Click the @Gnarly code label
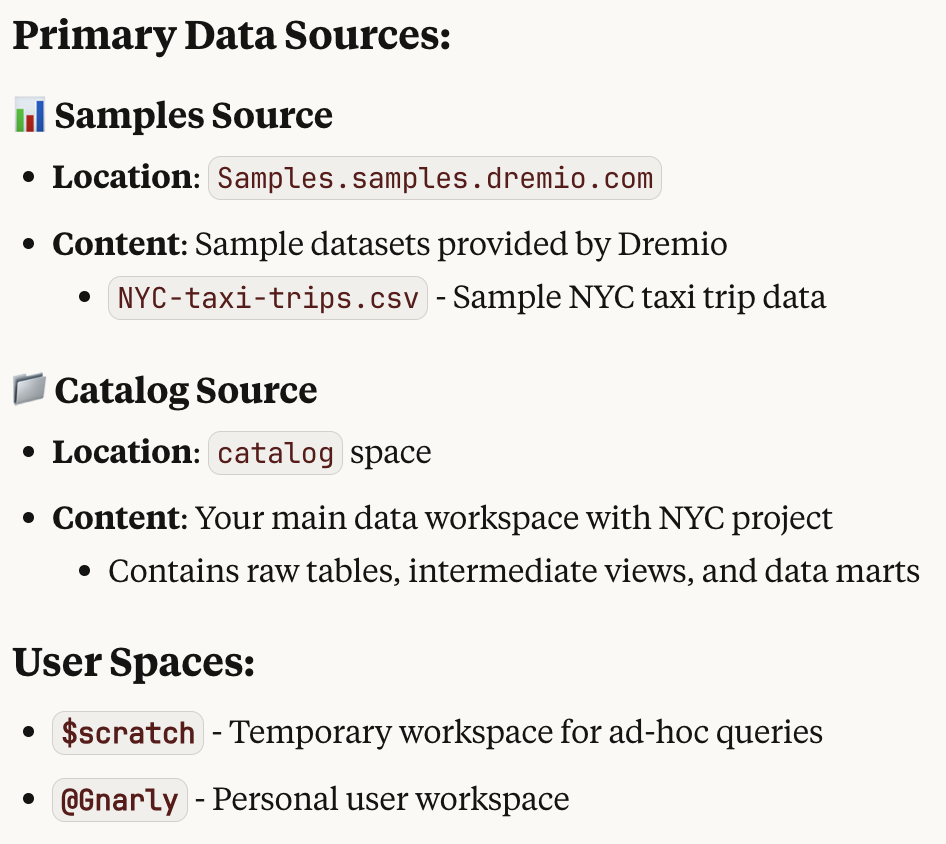Image resolution: width=946 pixels, height=844 pixels. [x=120, y=800]
